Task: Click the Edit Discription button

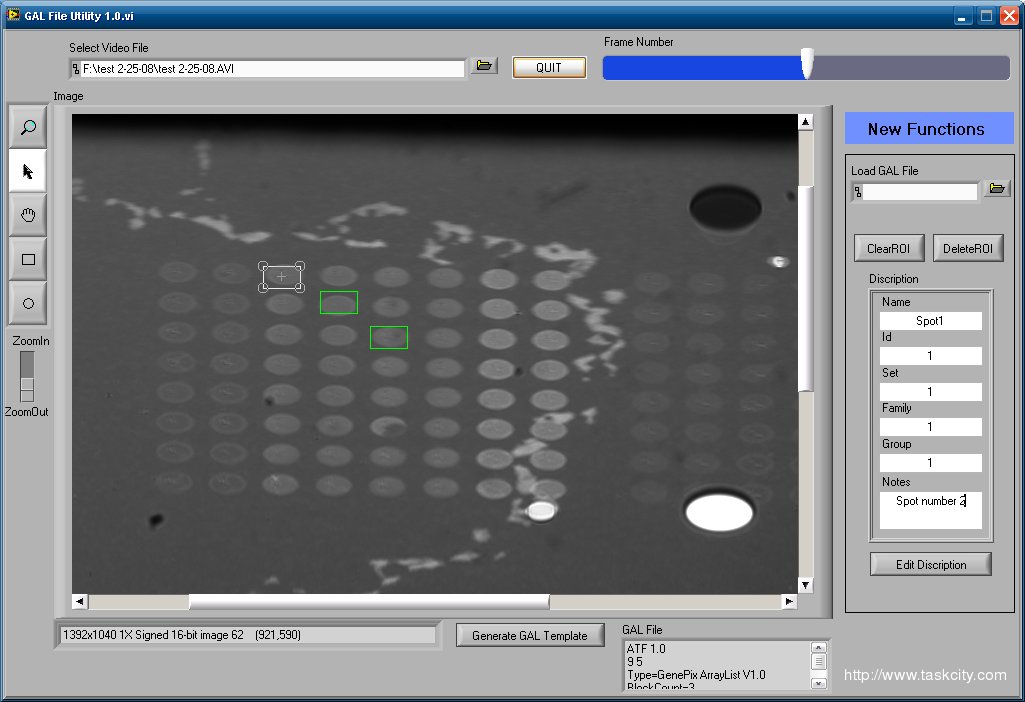Action: click(930, 564)
